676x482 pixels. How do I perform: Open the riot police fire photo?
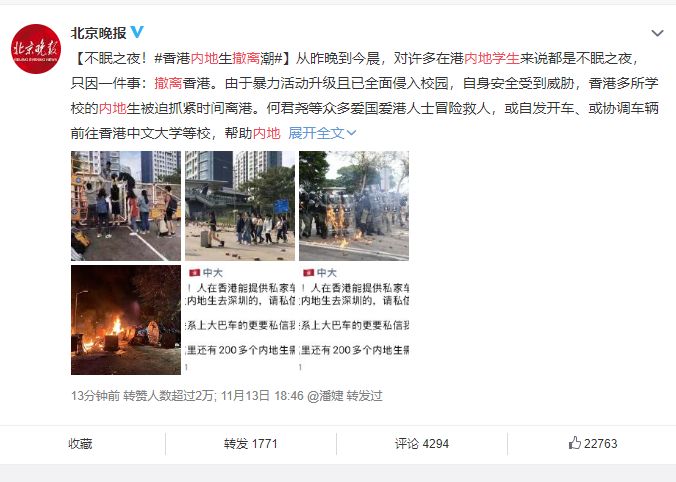coord(354,206)
